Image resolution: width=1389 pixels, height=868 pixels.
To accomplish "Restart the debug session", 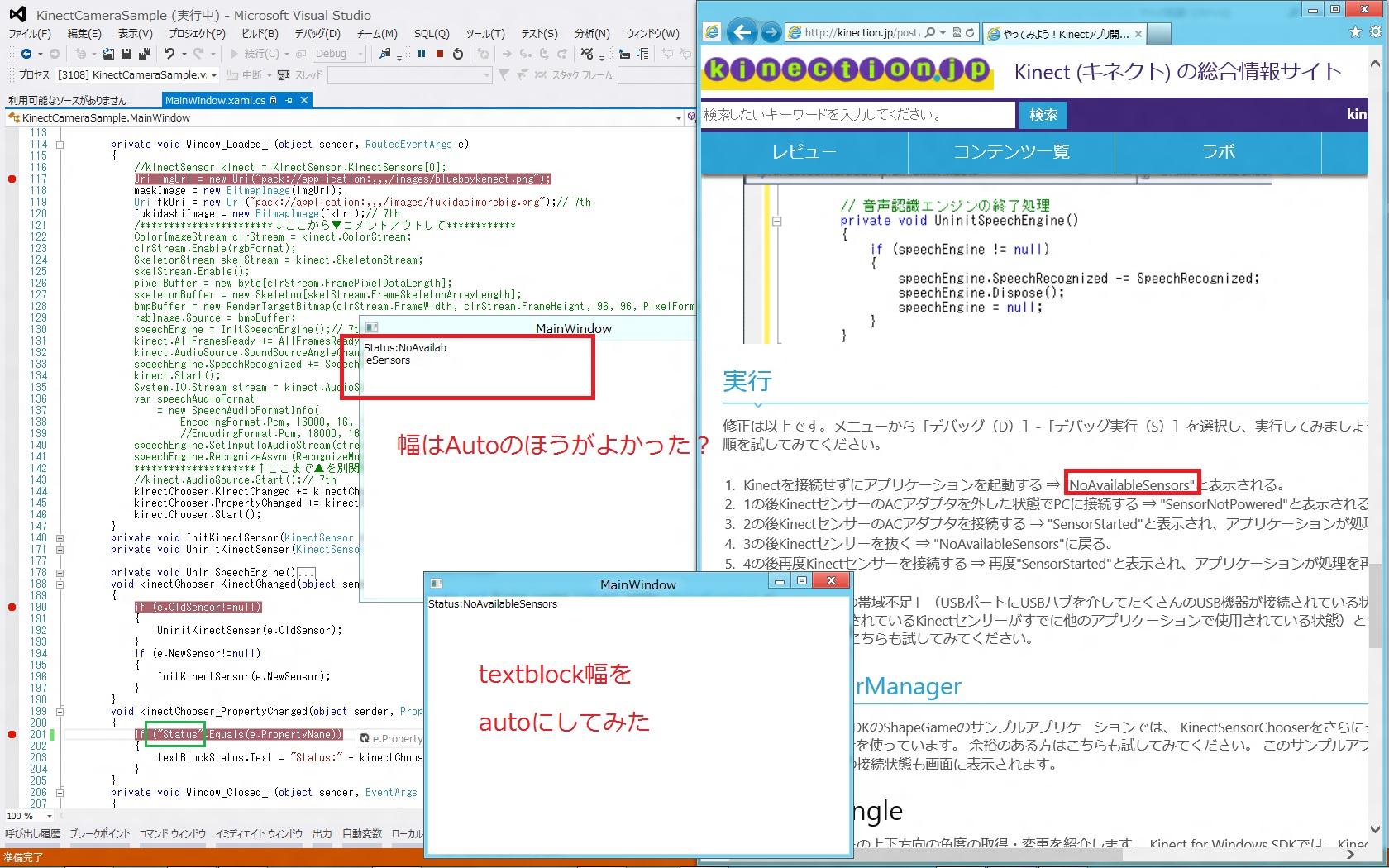I will pyautogui.click(x=459, y=54).
